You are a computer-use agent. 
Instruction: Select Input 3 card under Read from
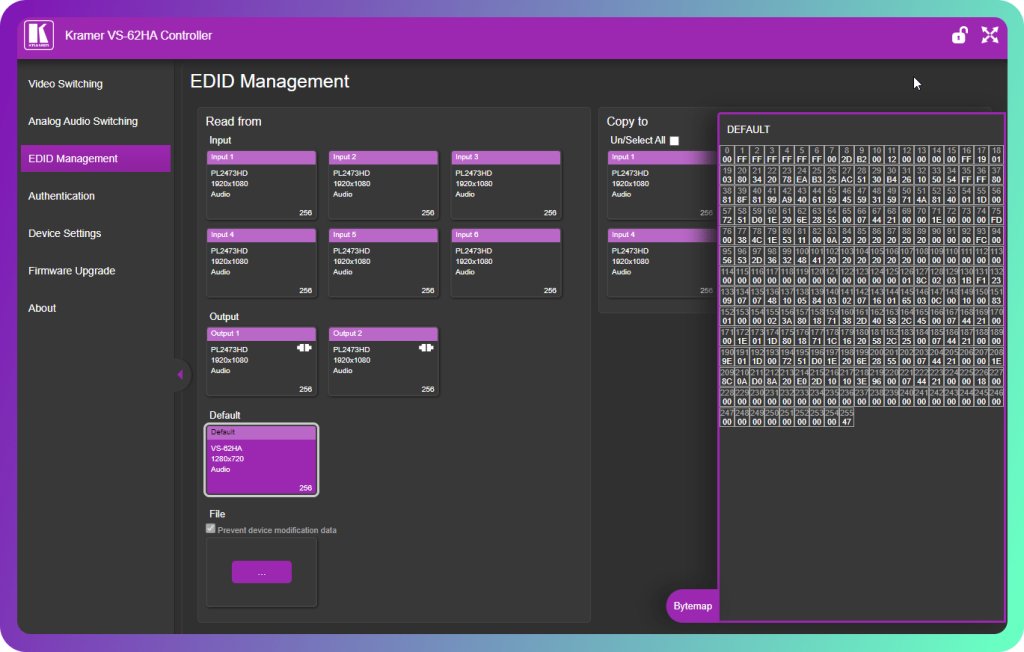pyautogui.click(x=505, y=185)
